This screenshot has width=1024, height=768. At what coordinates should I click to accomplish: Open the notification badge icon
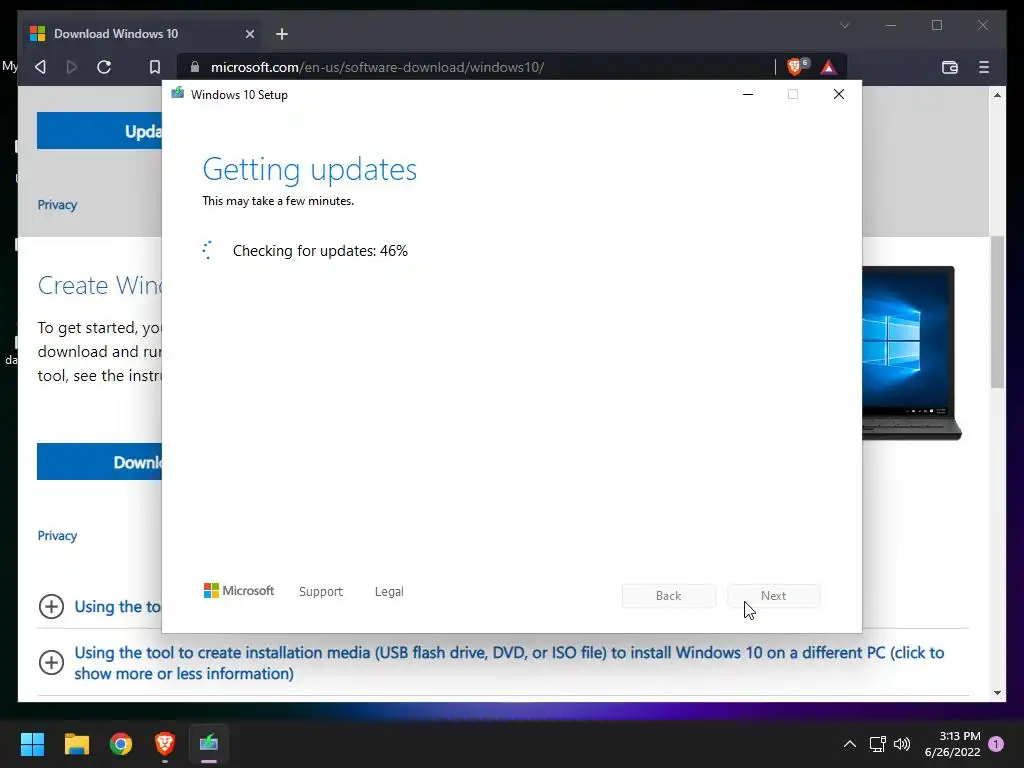coord(996,744)
